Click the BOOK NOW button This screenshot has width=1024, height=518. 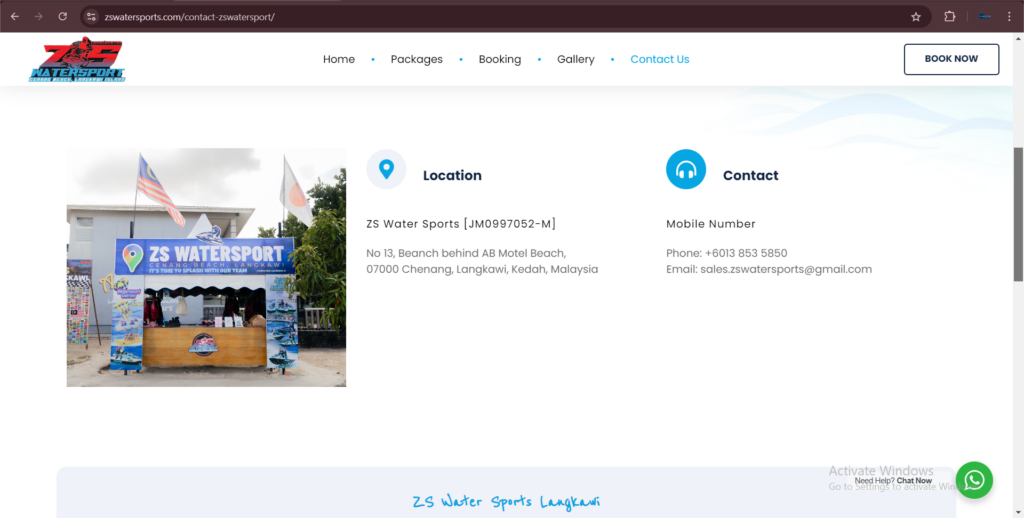coord(952,59)
